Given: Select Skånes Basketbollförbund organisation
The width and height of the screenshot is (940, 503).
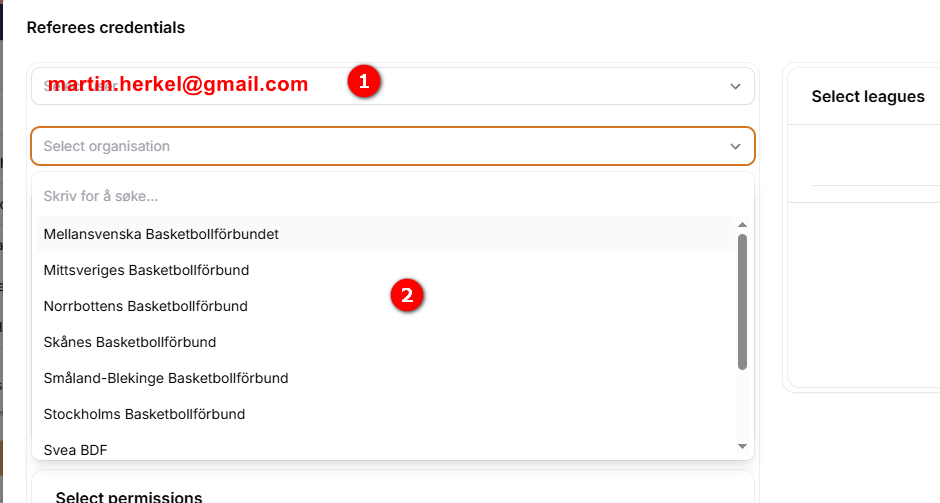Looking at the screenshot, I should point(130,342).
